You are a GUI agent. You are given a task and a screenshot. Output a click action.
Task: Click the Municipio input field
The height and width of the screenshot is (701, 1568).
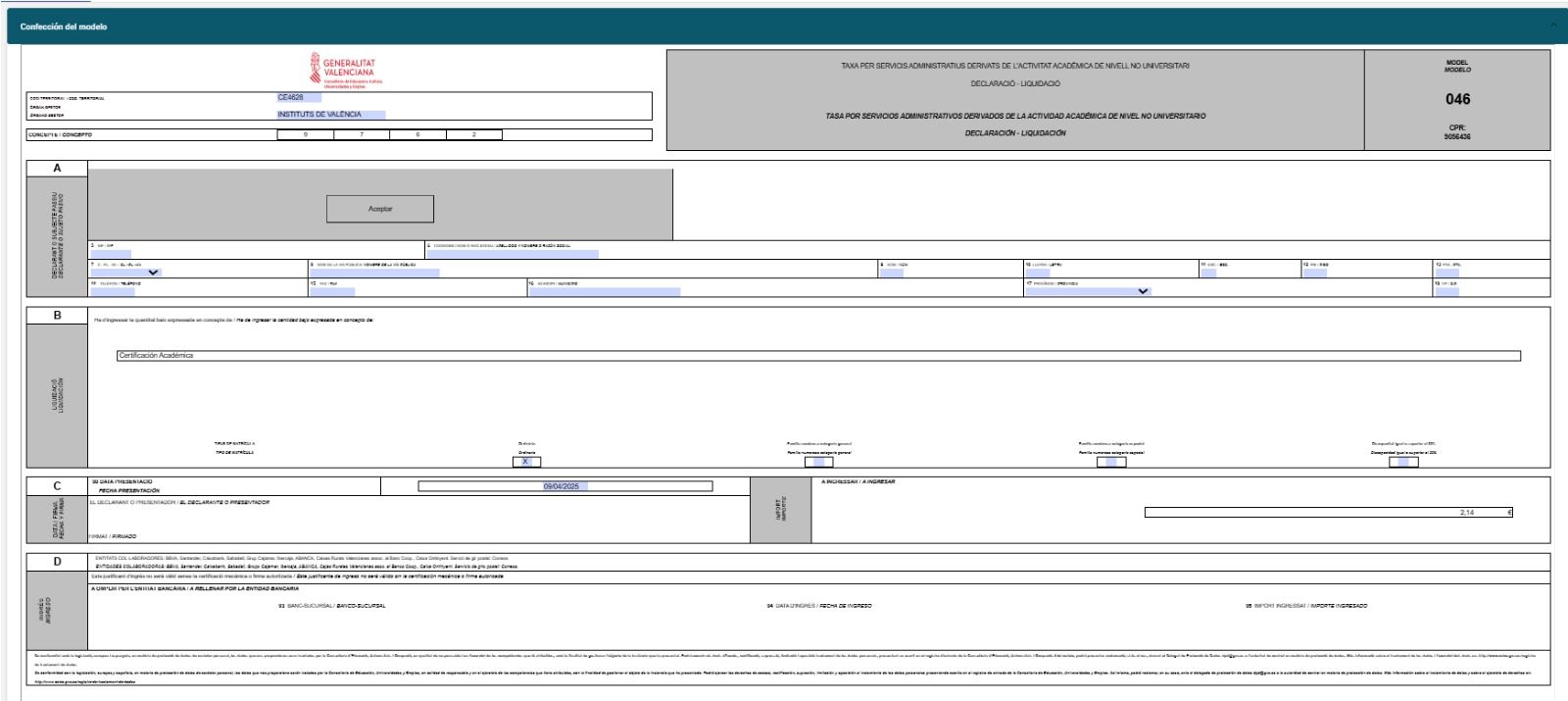604,291
